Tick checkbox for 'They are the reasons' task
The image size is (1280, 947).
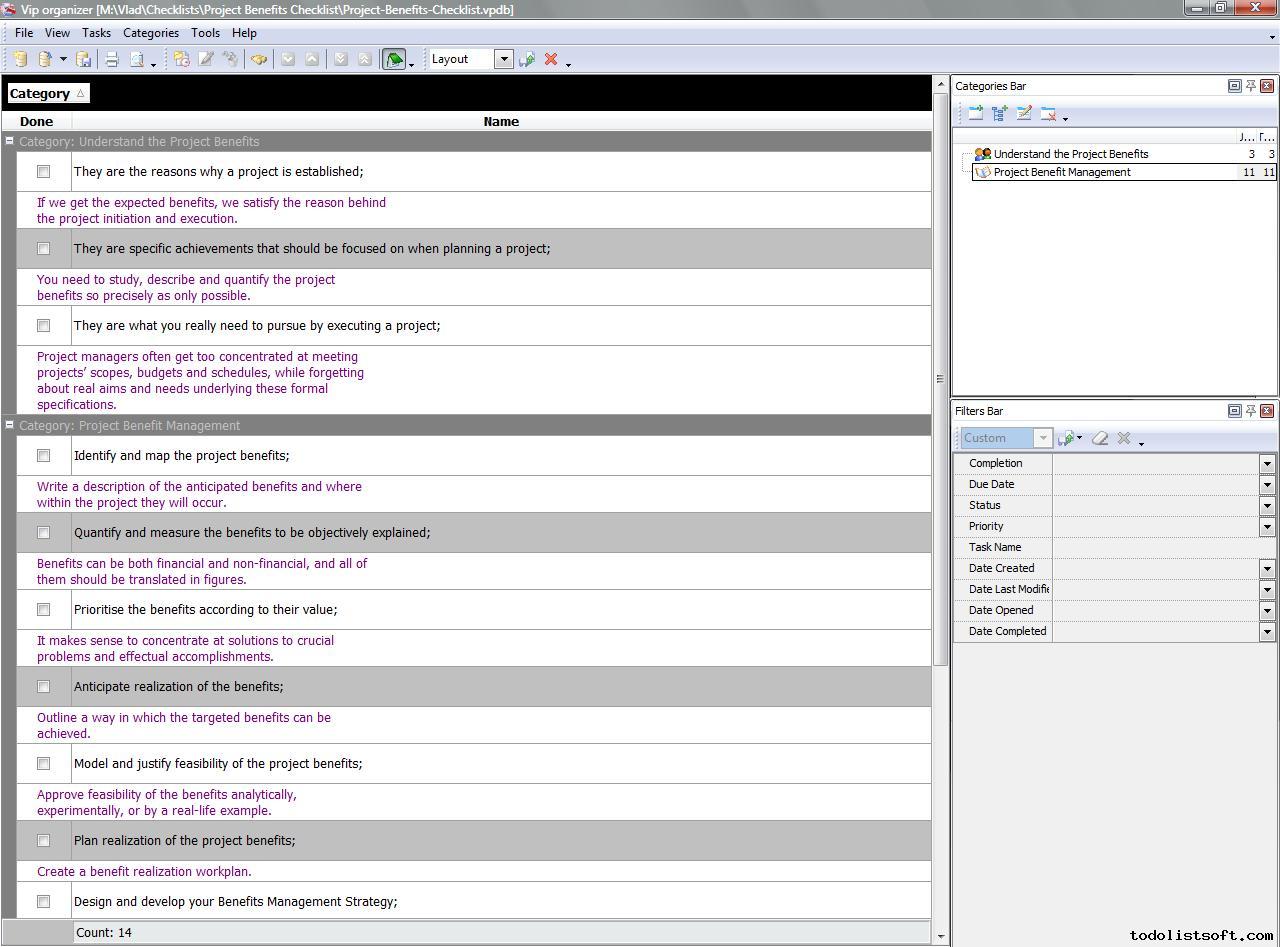click(43, 172)
